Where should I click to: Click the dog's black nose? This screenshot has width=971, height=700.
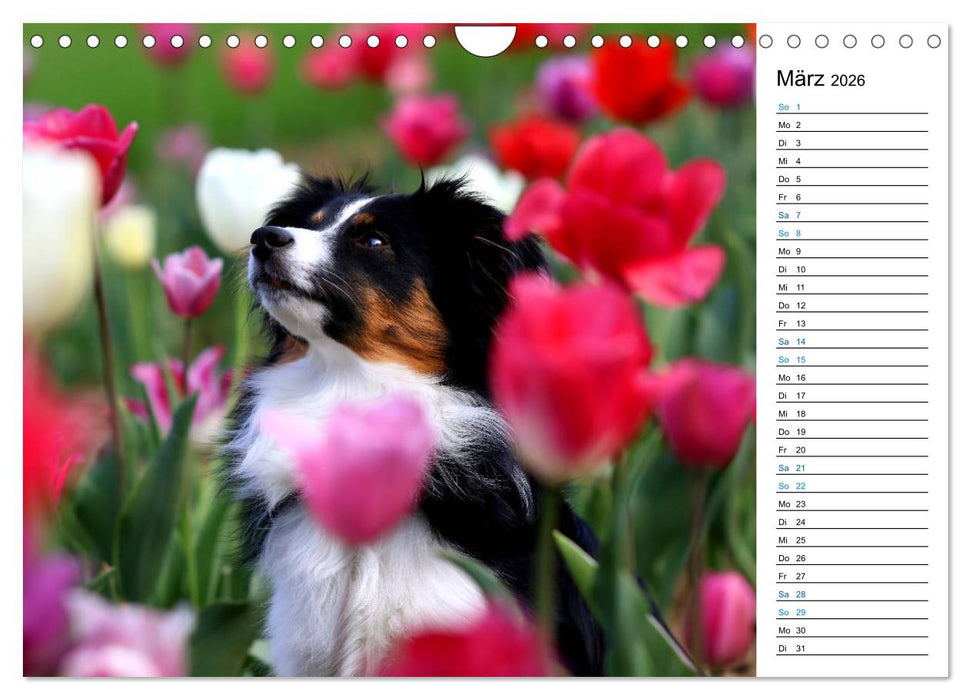point(270,237)
